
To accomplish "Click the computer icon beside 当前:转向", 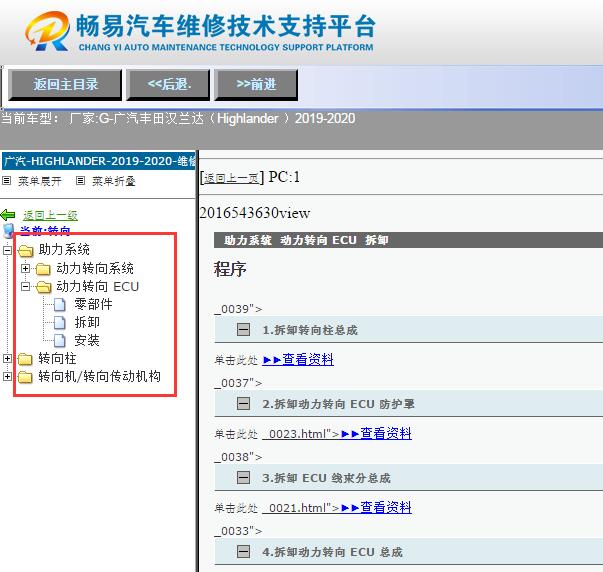I will 8,230.
